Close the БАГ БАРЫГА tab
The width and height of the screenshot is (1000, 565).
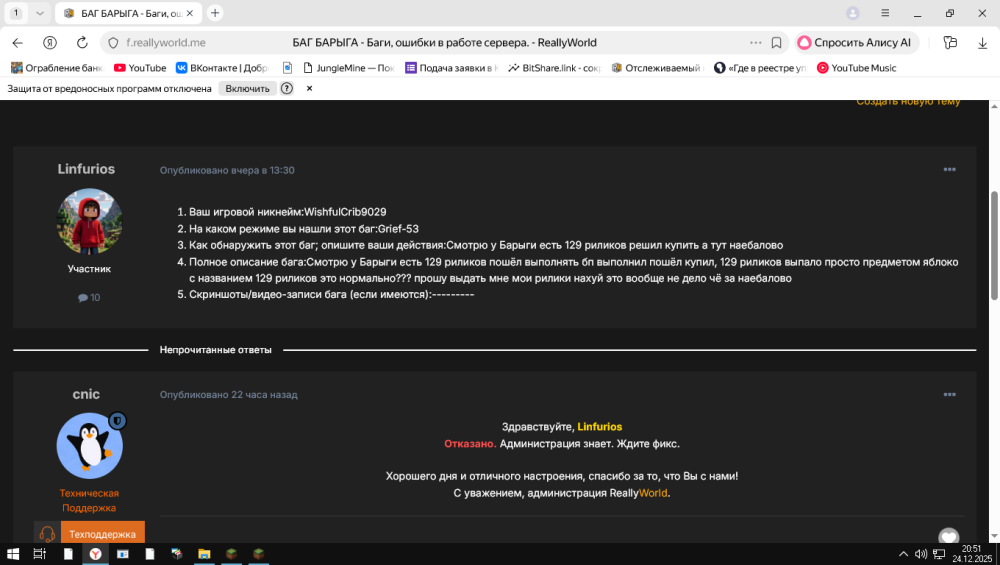pos(189,13)
